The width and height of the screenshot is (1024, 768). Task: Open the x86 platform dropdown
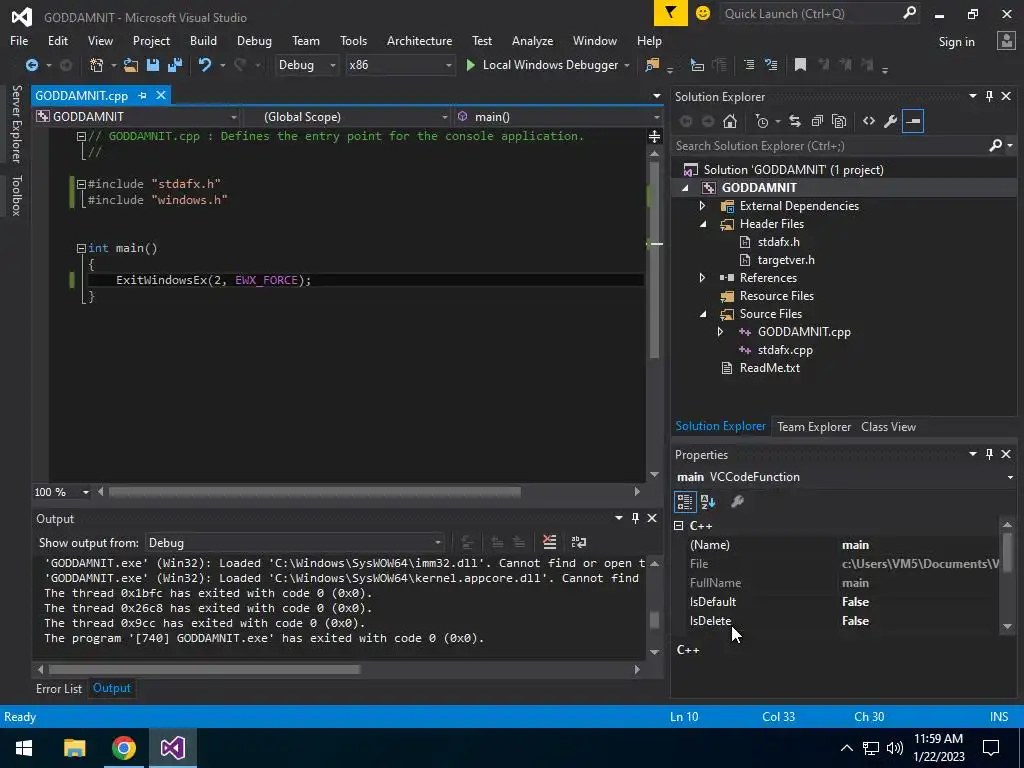[x=400, y=65]
